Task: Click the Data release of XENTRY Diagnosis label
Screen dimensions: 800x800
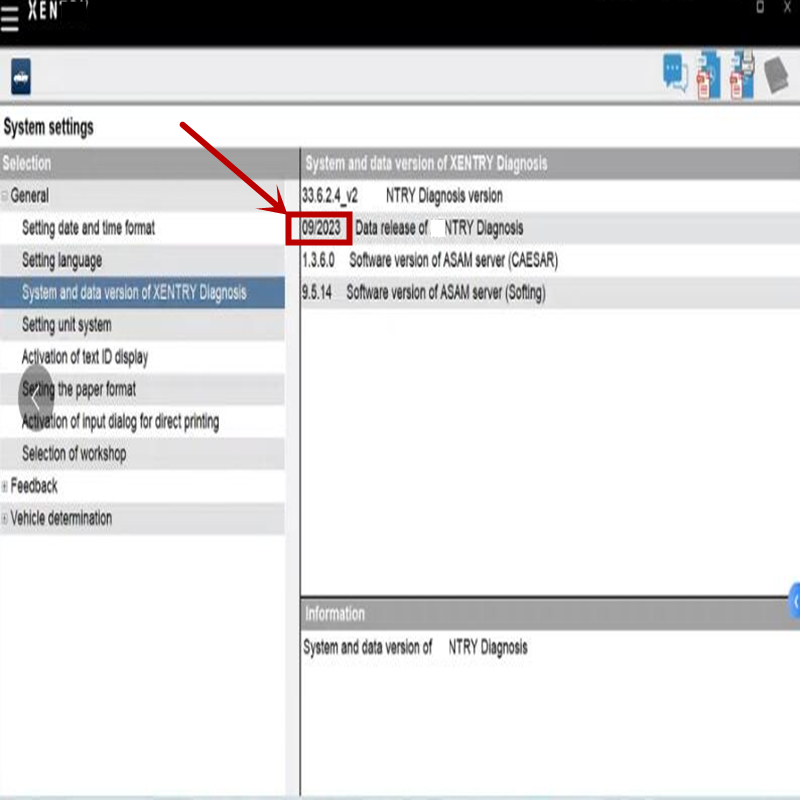Action: click(x=439, y=228)
